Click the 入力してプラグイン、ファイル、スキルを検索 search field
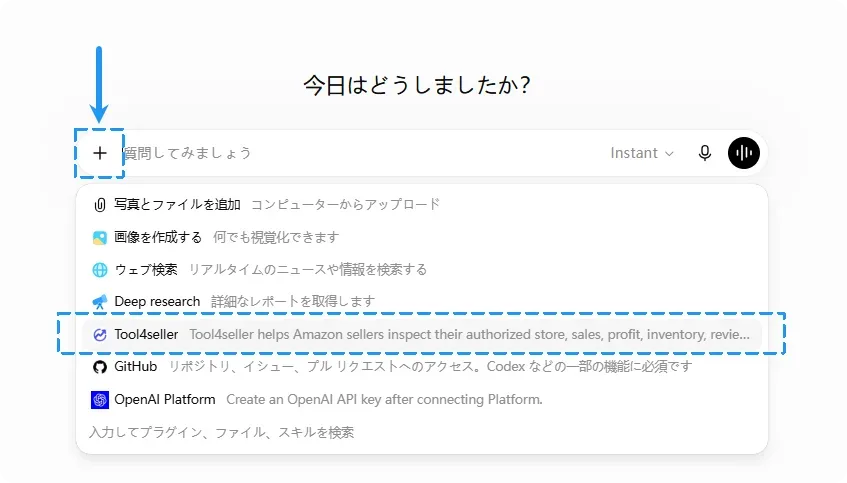Viewport: 847px width, 483px height. 221,433
